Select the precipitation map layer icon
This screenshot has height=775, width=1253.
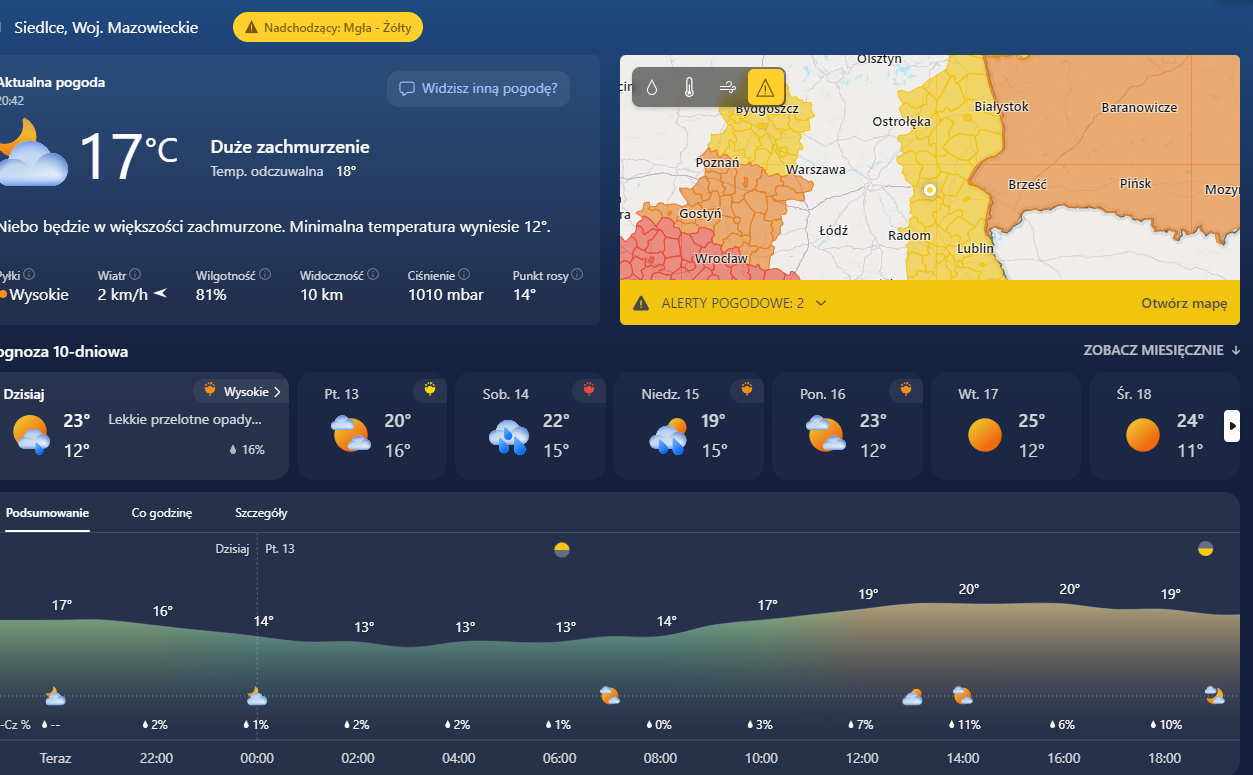652,87
